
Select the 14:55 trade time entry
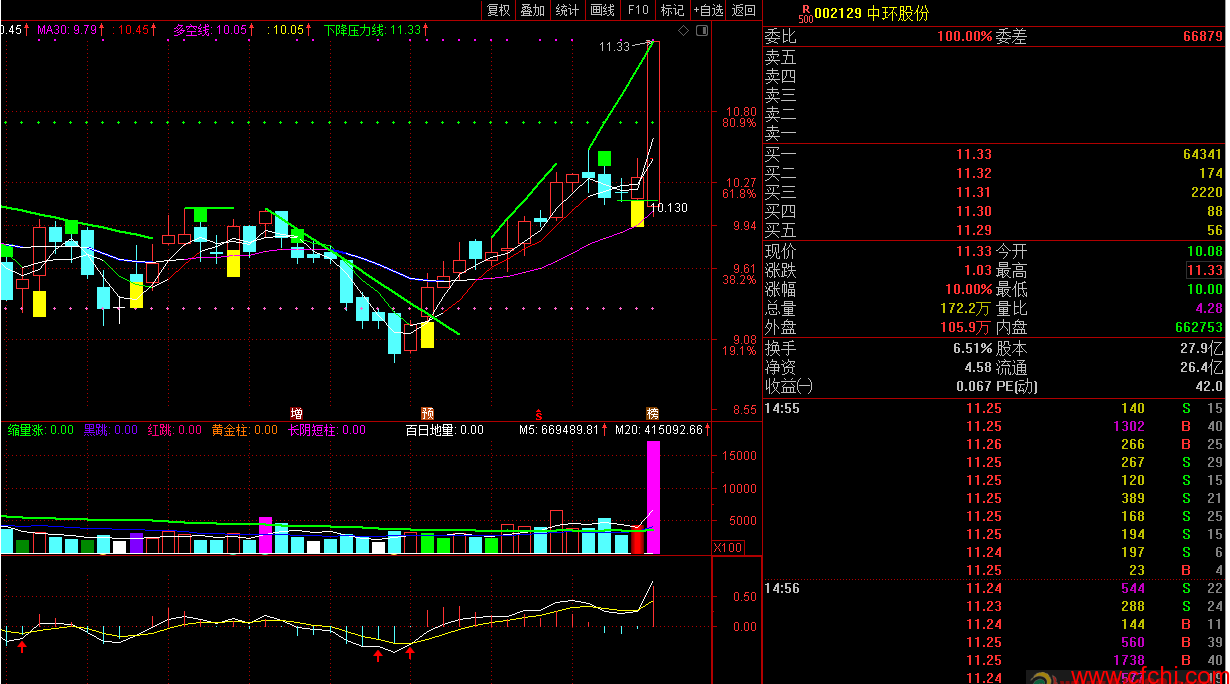(x=782, y=408)
